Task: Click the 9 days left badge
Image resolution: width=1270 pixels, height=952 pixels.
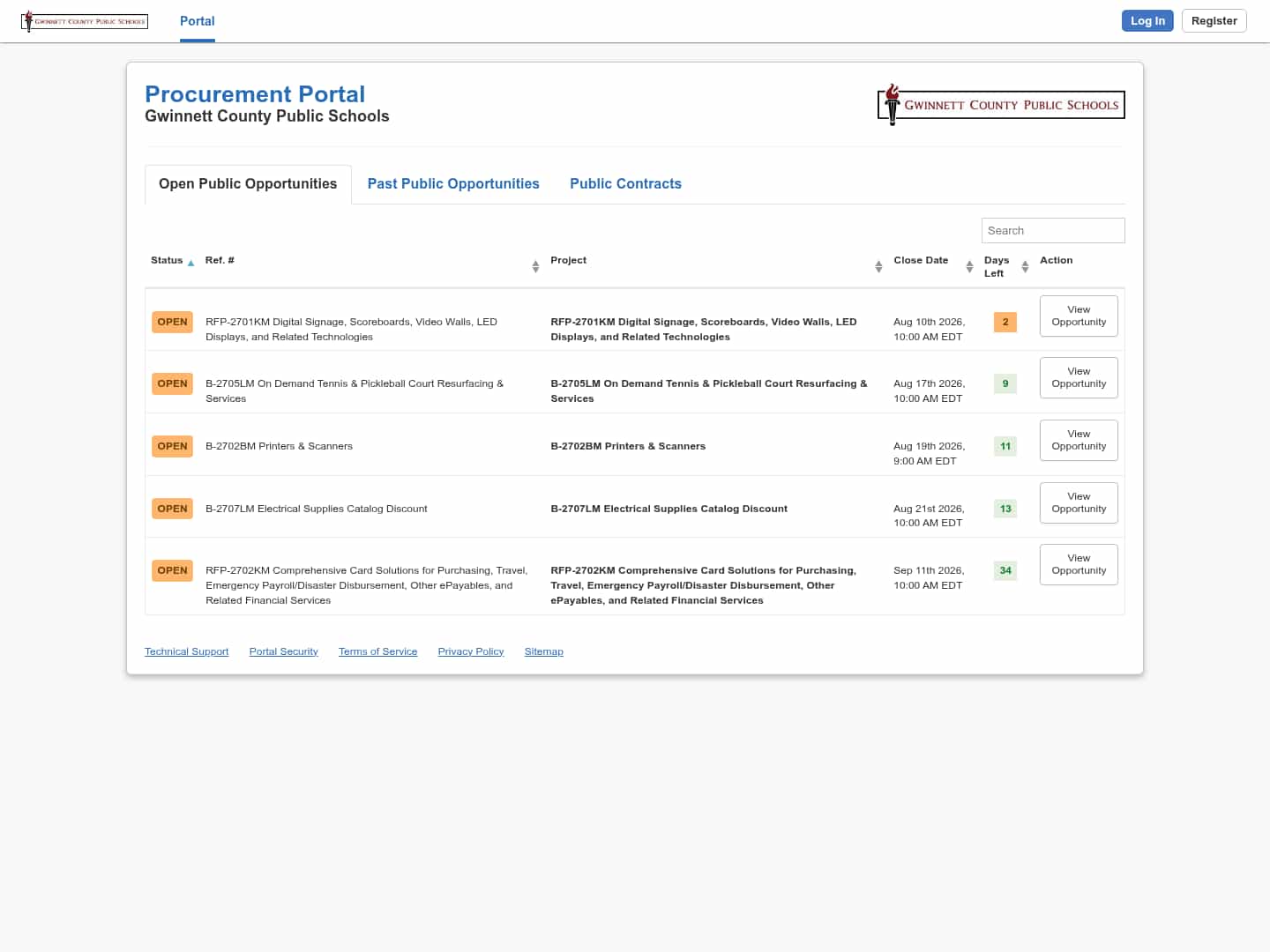Action: [x=1005, y=383]
